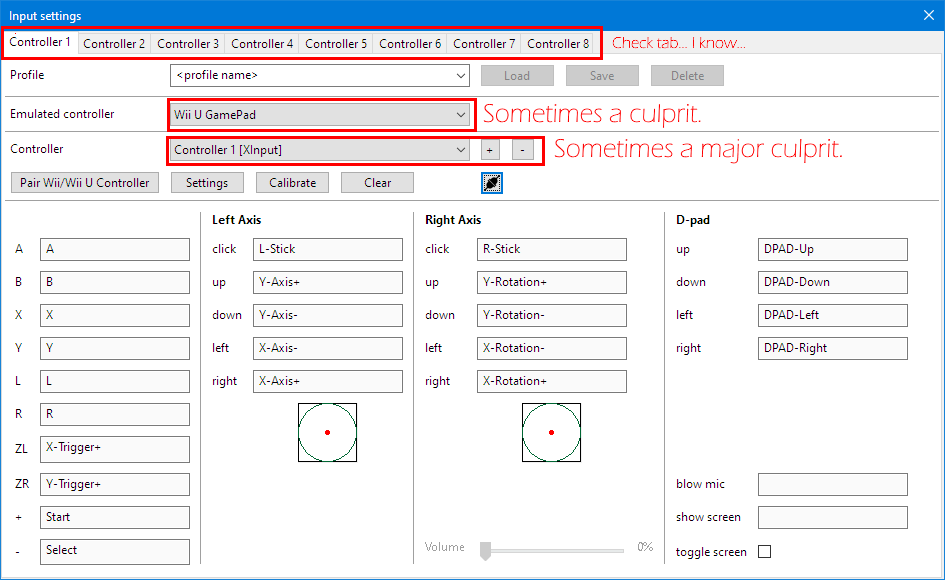Click the D-pad down field DPAD-Down
The image size is (945, 580).
tap(832, 282)
